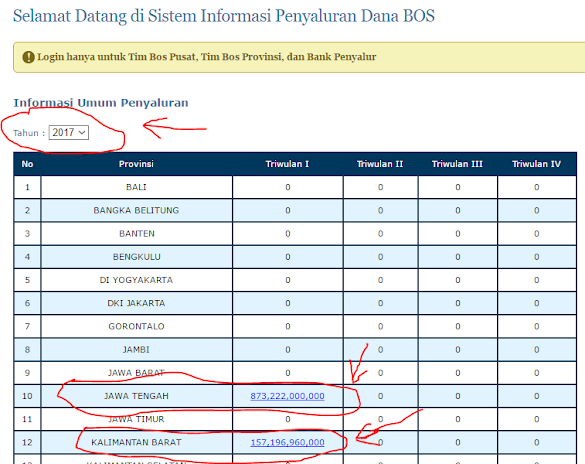Click the "Triwulan I" column header

click(287, 164)
